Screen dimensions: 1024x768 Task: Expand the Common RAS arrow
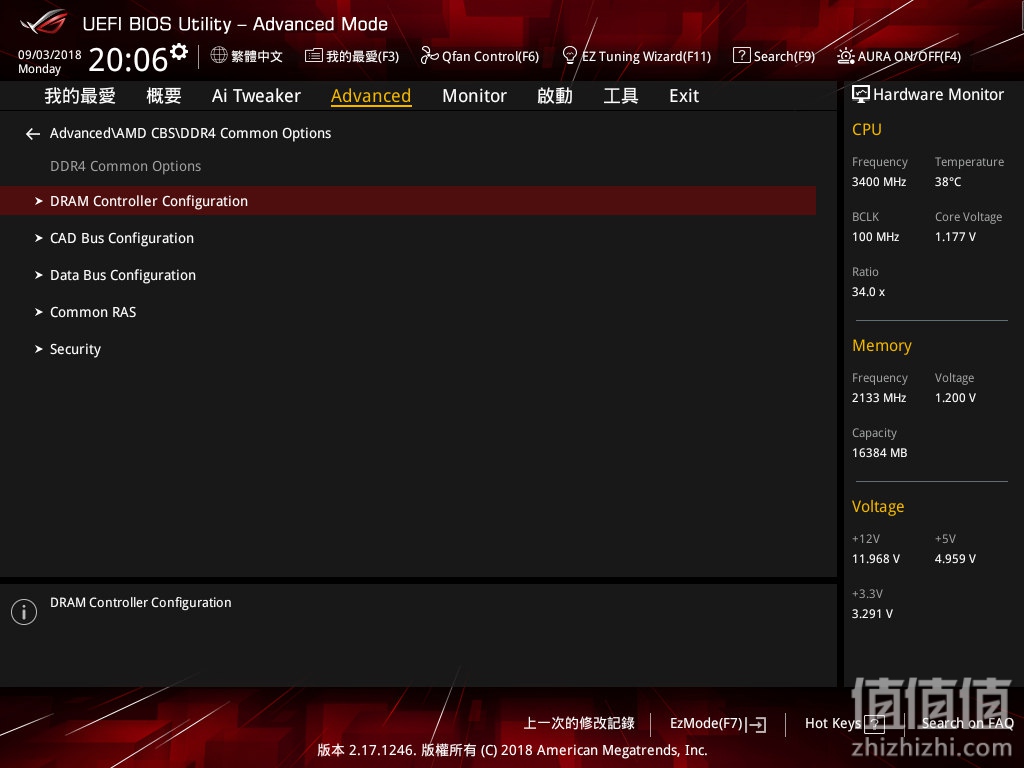(39, 312)
